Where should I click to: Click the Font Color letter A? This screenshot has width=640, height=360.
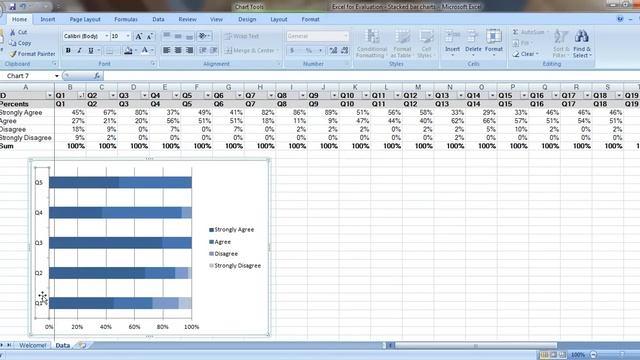tap(144, 50)
